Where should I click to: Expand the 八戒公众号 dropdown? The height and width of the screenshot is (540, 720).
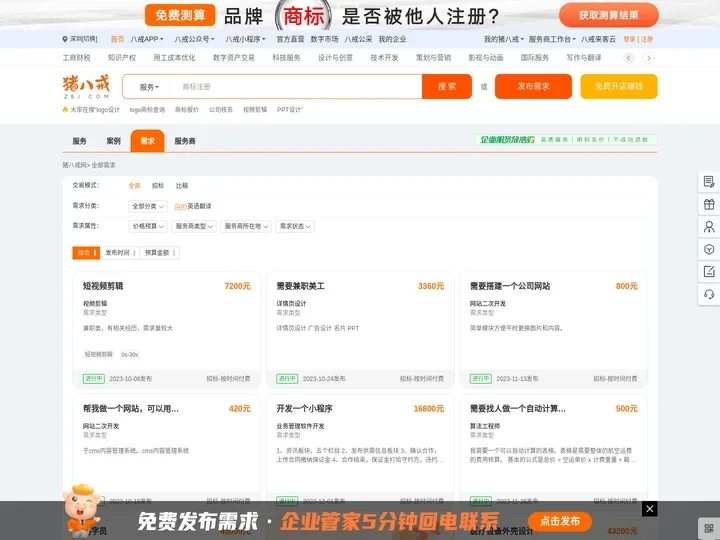tap(194, 39)
